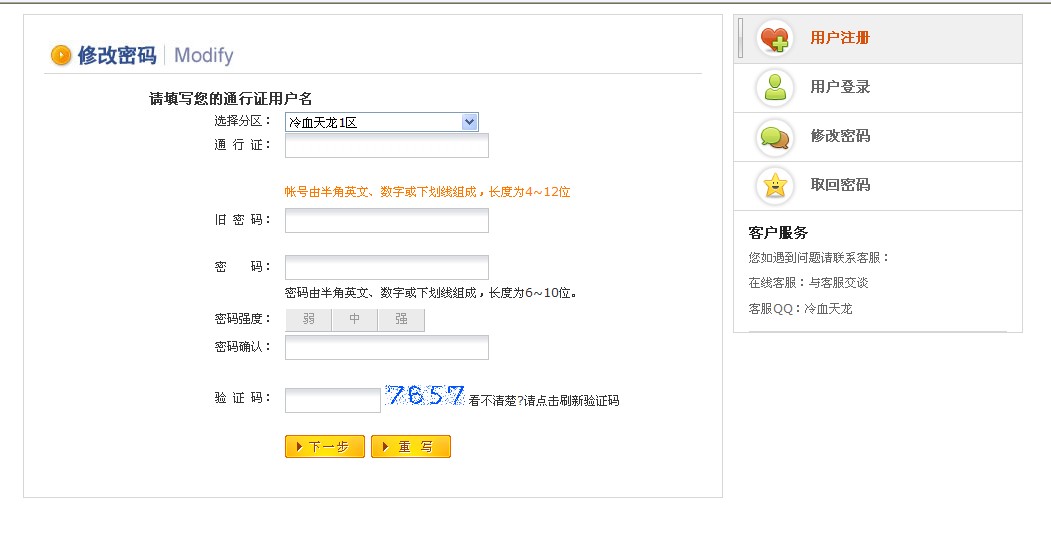Click the green person icon for 用户登录

[774, 87]
